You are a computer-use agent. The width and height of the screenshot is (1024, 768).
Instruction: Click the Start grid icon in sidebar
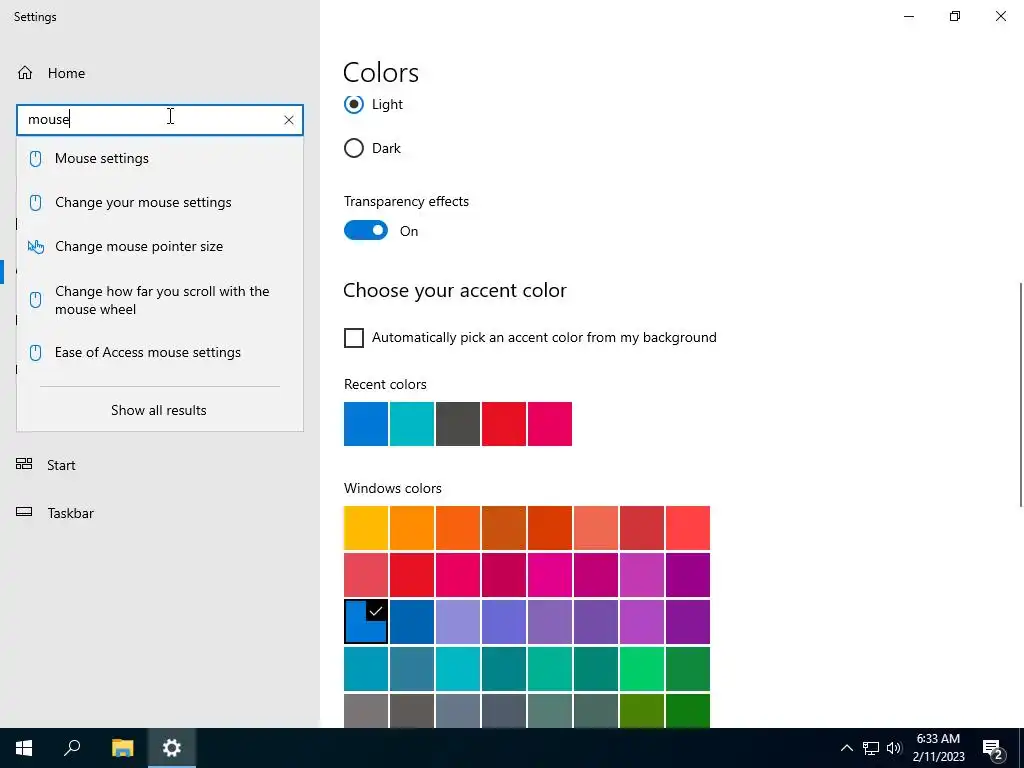pyautogui.click(x=24, y=464)
